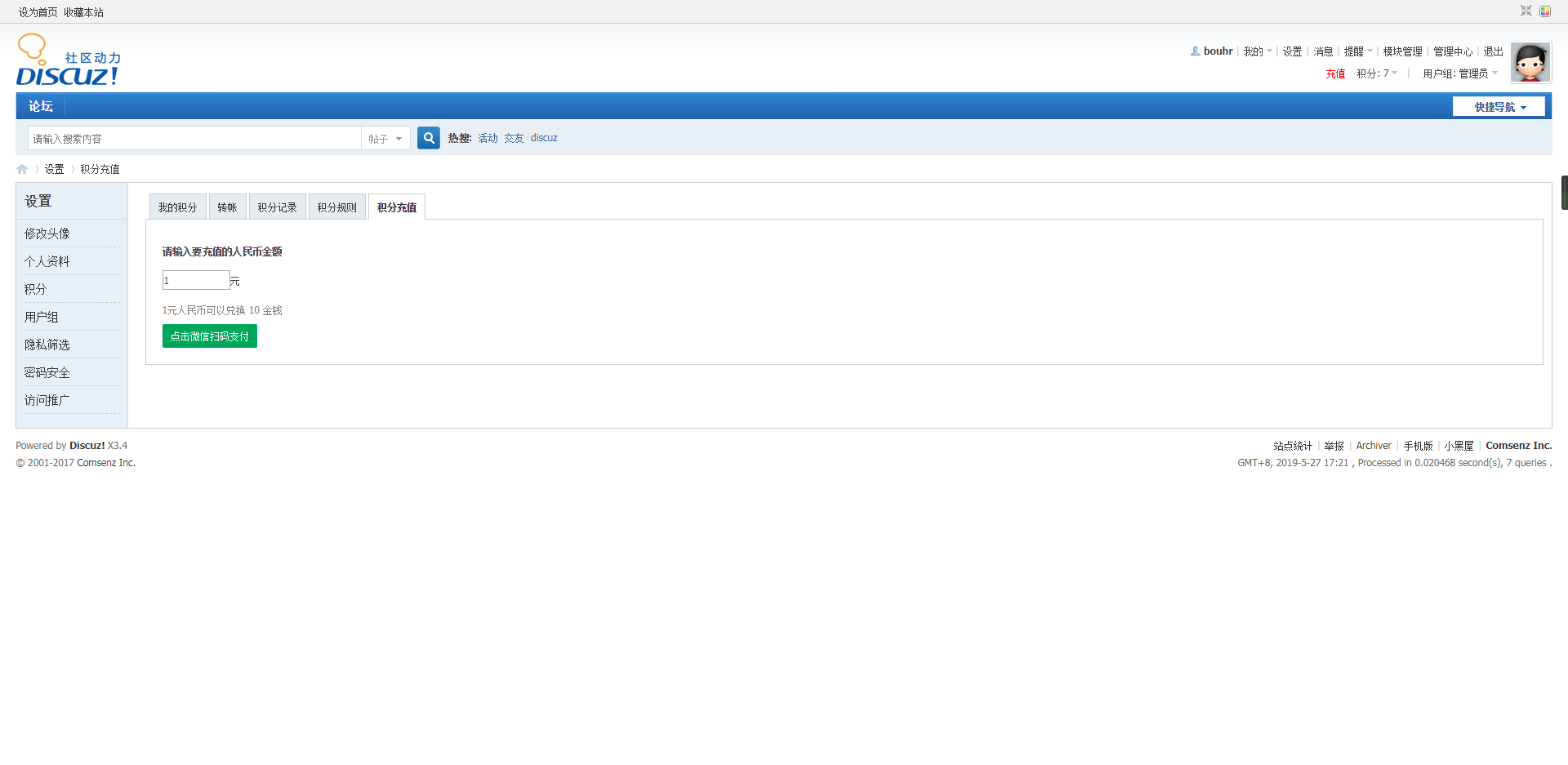Click the home icon in breadcrumb
The image size is (1568, 765).
22,169
